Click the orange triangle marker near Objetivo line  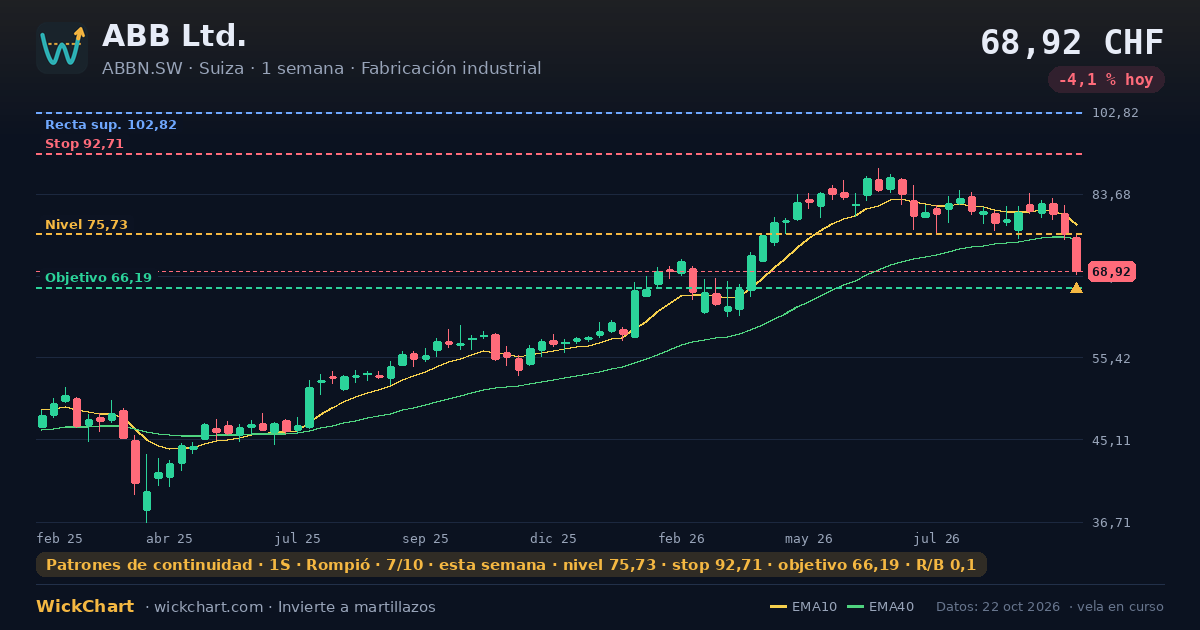pos(1076,288)
